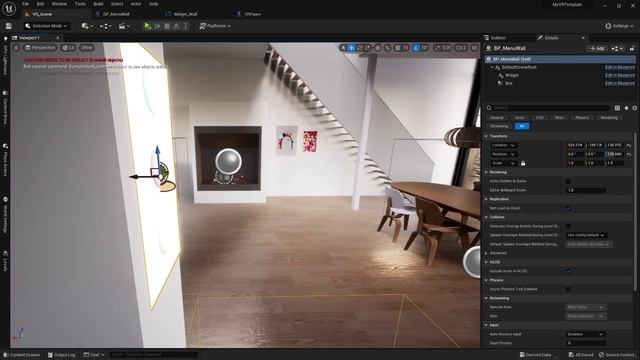Switch to BP_MenuWall editor tab
The width and height of the screenshot is (640, 360).
pos(116,14)
